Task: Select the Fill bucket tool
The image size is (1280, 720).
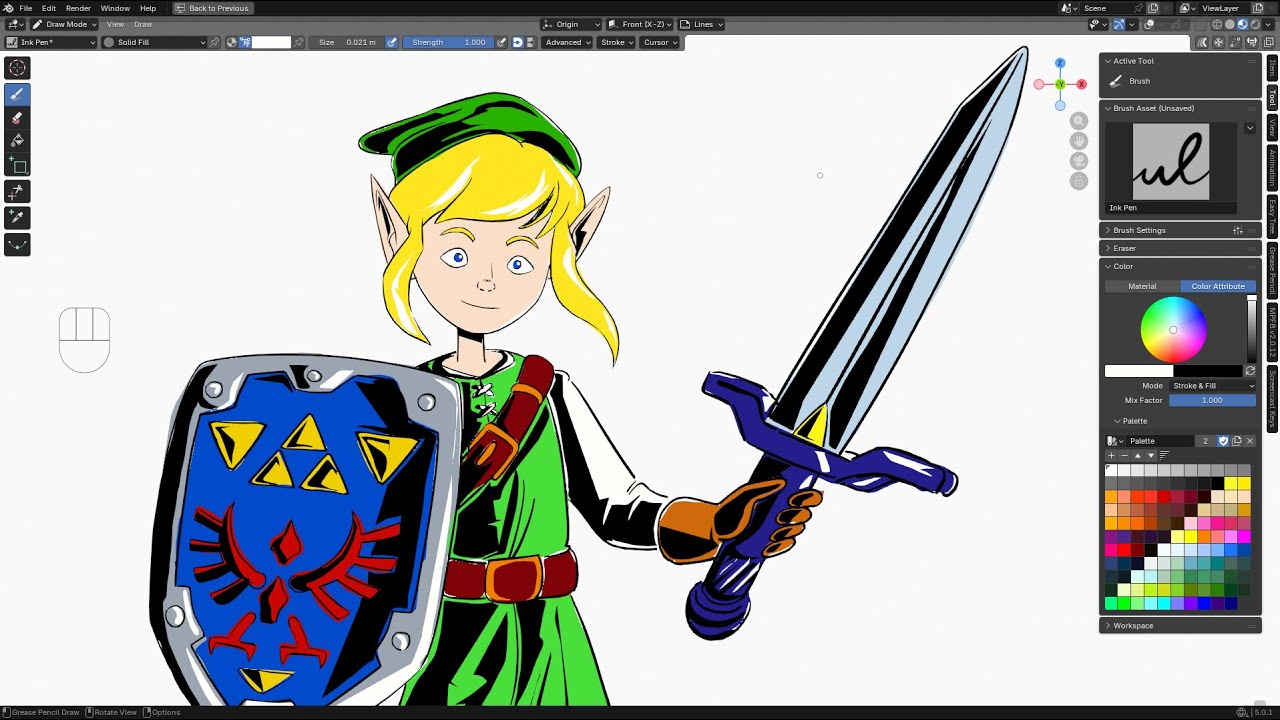Action: [x=17, y=142]
